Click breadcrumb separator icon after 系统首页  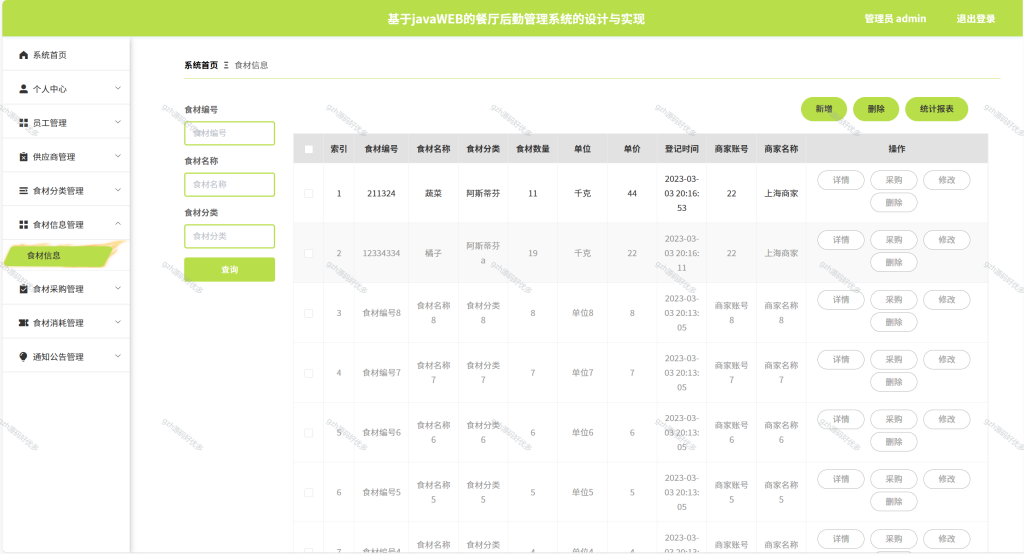click(x=226, y=65)
